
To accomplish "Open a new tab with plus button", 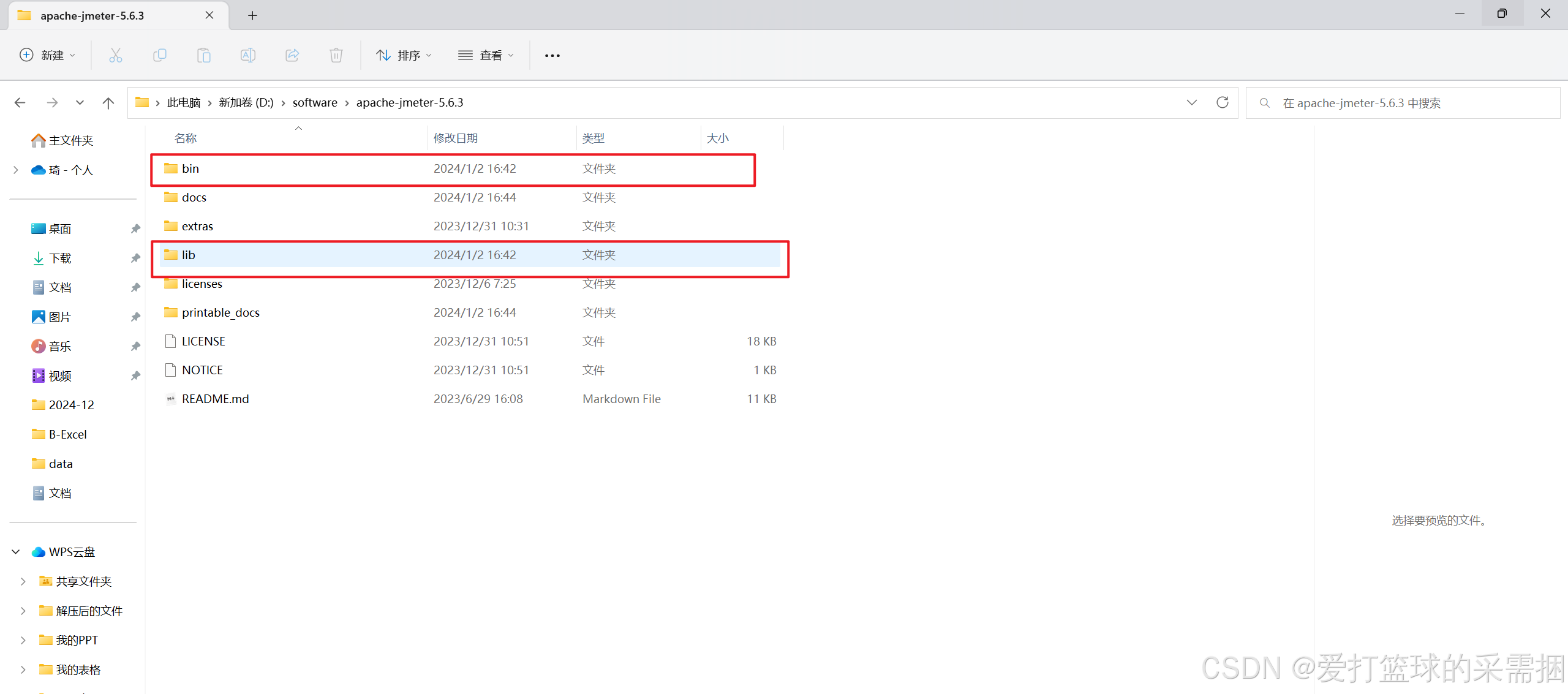I will [x=252, y=15].
